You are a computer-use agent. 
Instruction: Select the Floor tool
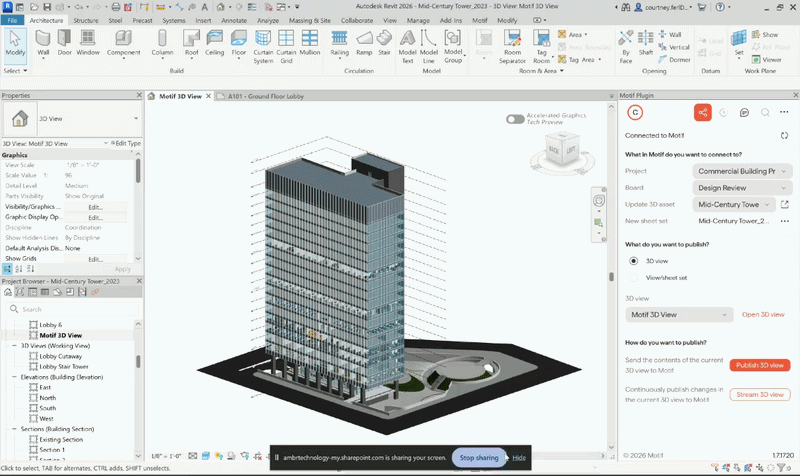(238, 43)
